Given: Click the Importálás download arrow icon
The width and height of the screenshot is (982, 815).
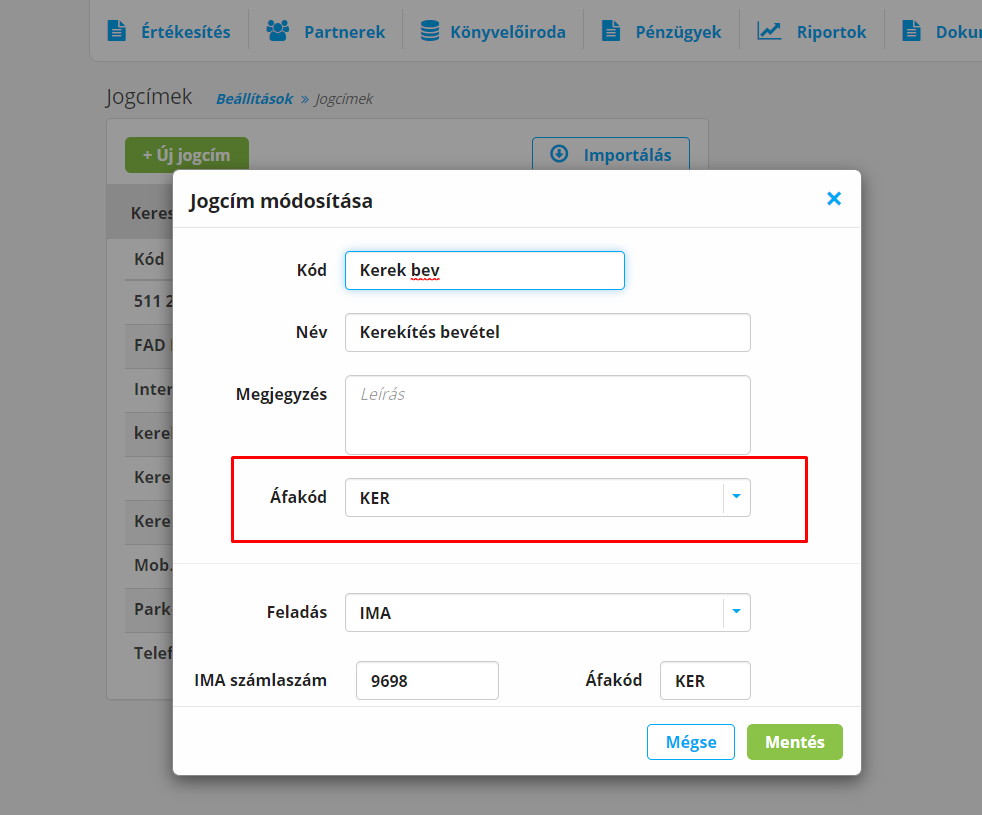Looking at the screenshot, I should click(x=560, y=155).
